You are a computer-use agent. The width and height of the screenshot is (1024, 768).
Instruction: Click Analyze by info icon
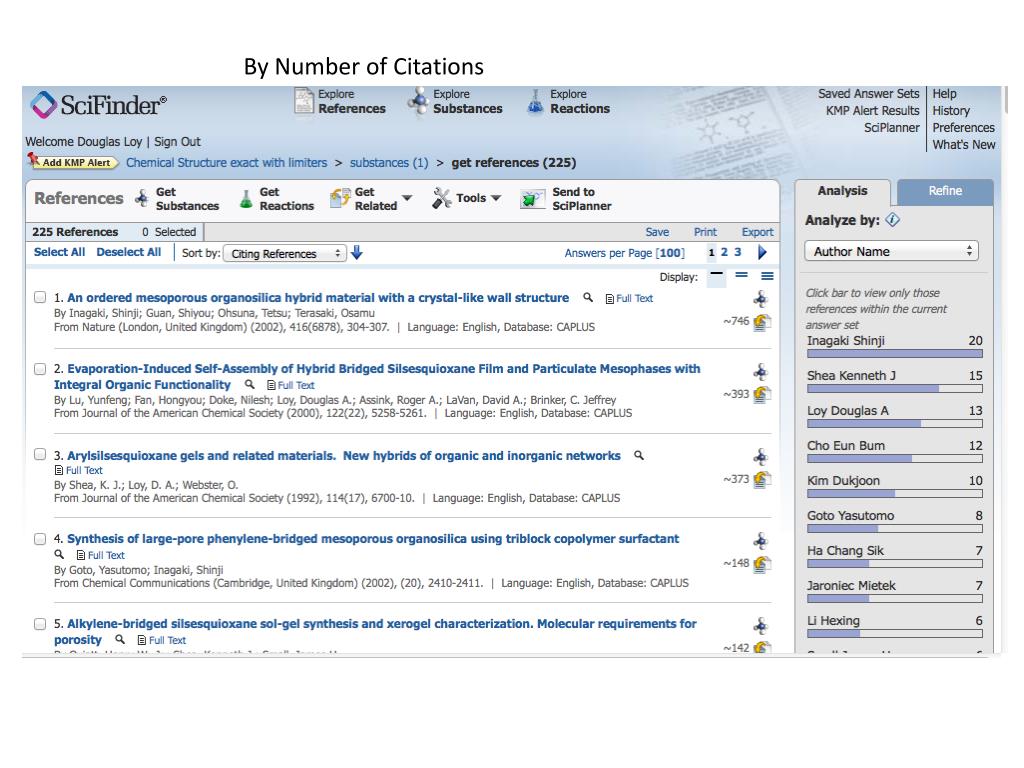pos(893,220)
